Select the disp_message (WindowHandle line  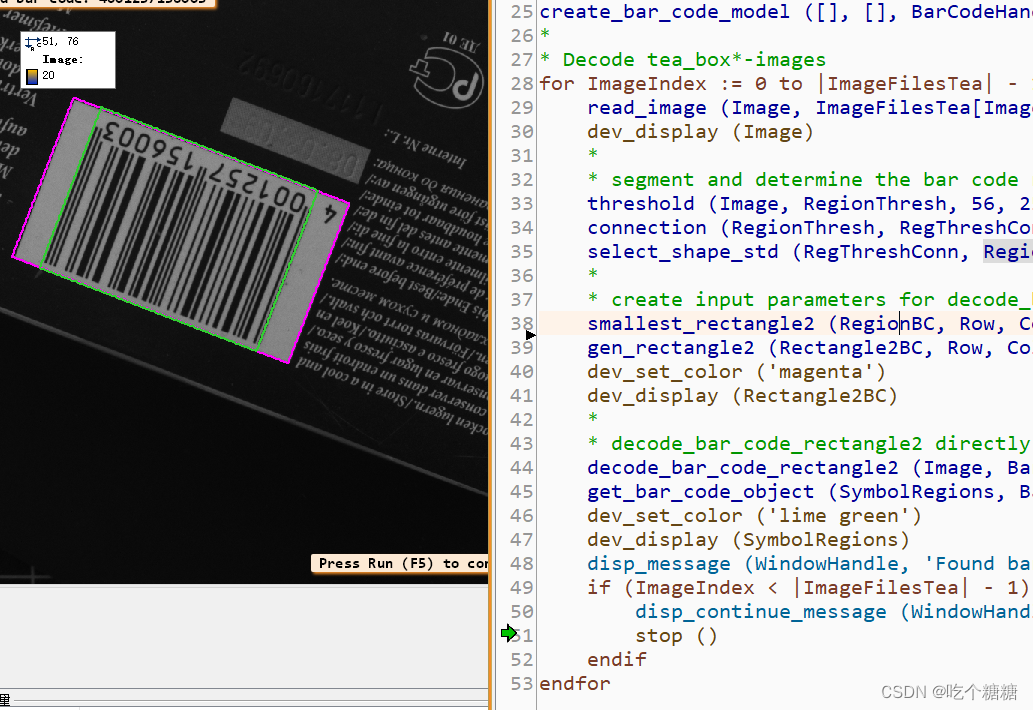810,564
